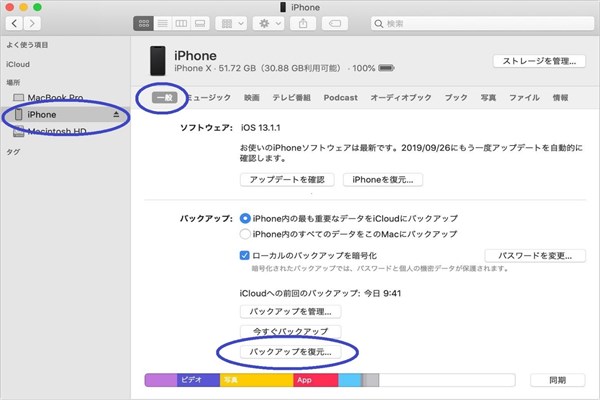Open the Podcast tab
The width and height of the screenshot is (600, 400).
pyautogui.click(x=341, y=98)
